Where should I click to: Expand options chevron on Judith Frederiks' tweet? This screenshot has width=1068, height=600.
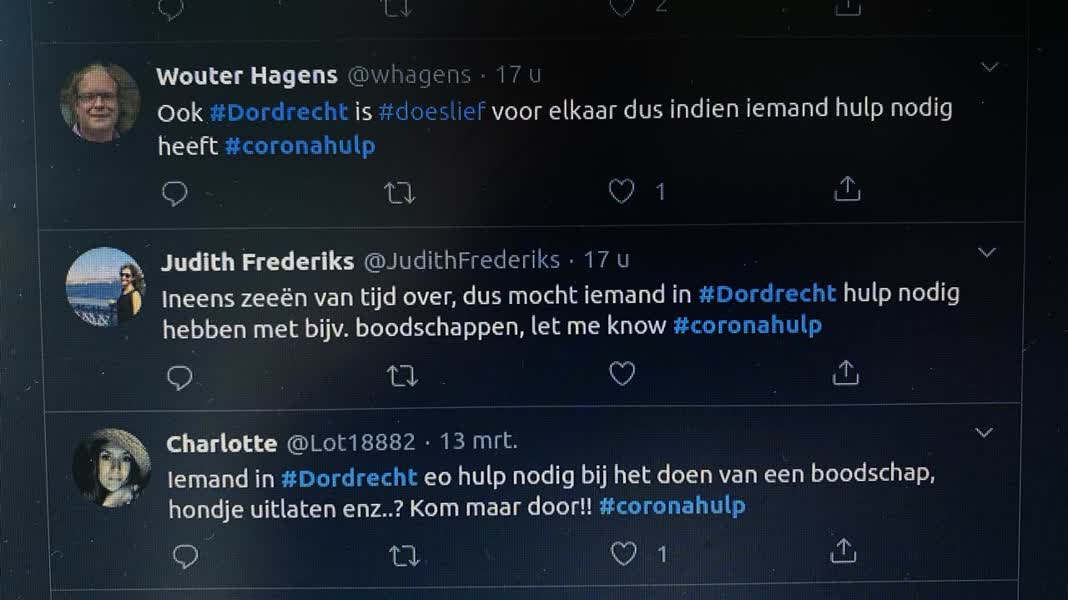pyautogui.click(x=987, y=252)
